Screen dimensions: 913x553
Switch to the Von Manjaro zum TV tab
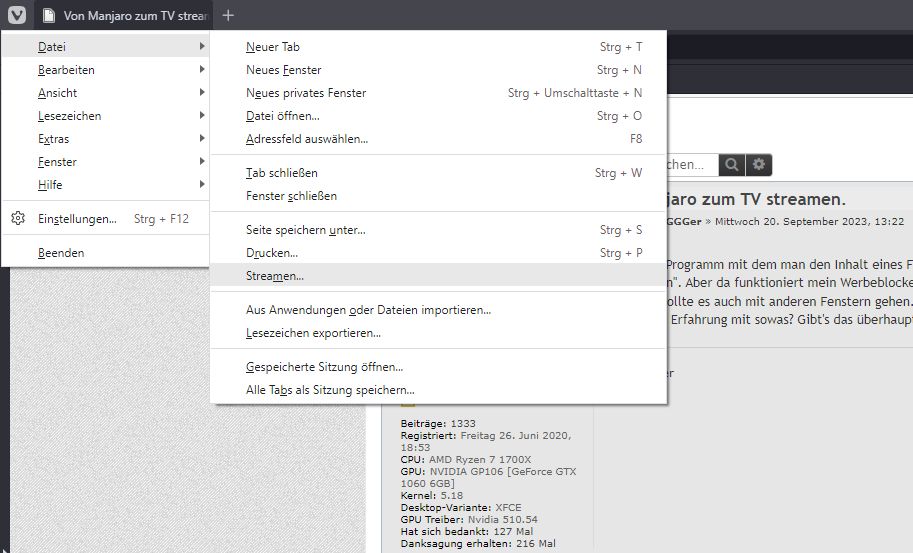(125, 15)
